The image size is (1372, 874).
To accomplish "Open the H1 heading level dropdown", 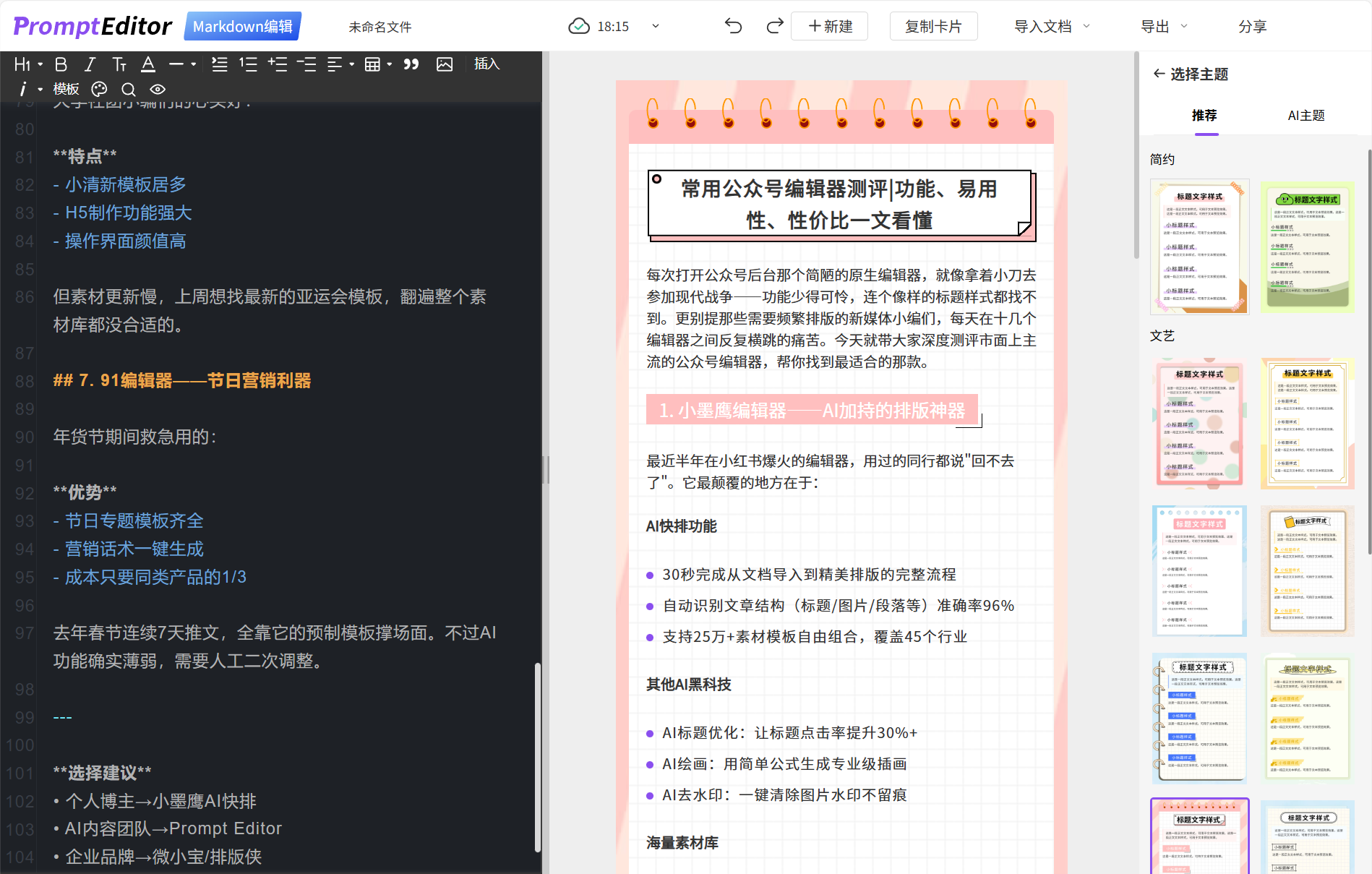I will coord(28,64).
